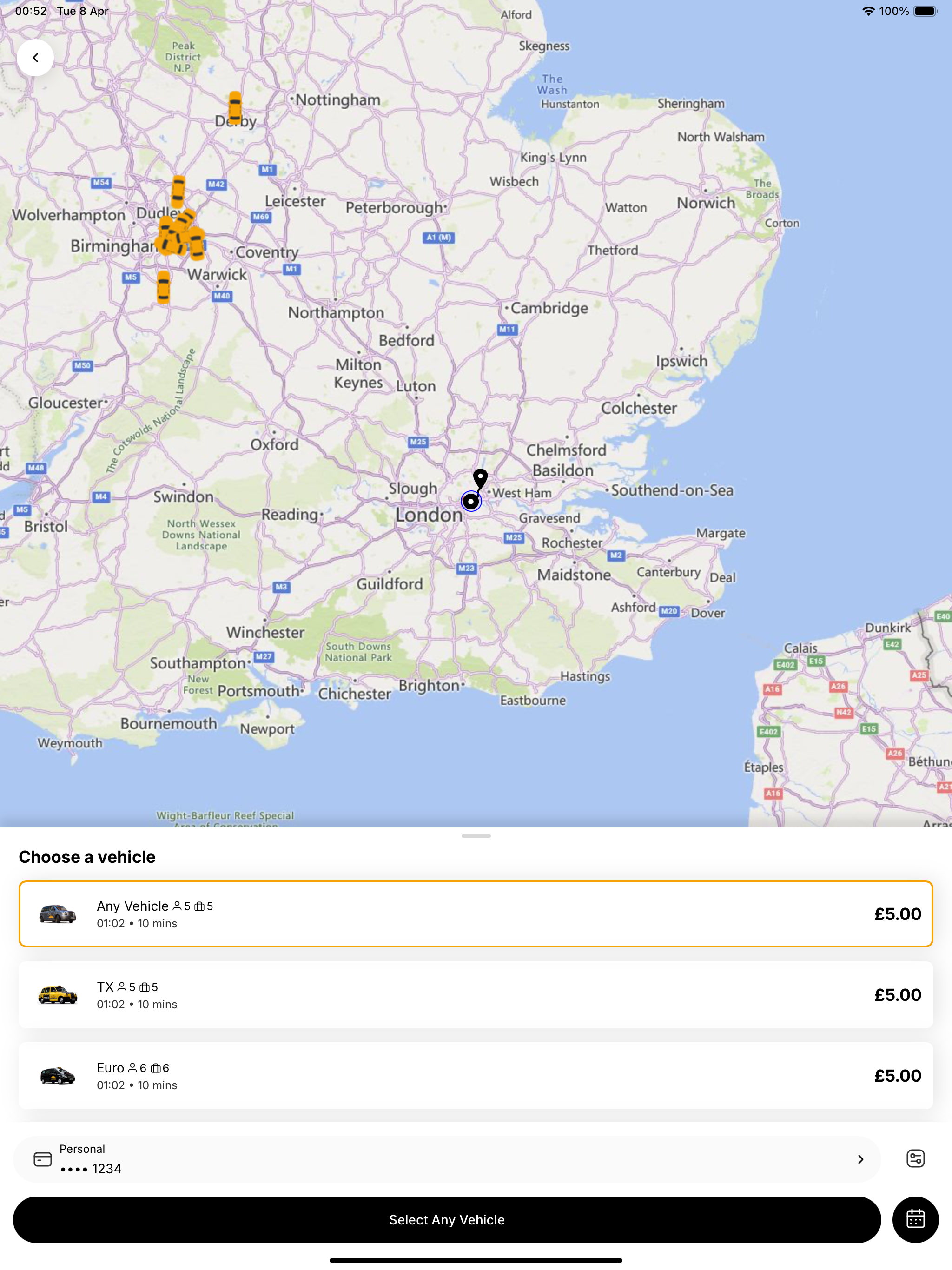Tap the Choose a vehicle heading
This screenshot has width=952, height=1270.
pyautogui.click(x=87, y=857)
